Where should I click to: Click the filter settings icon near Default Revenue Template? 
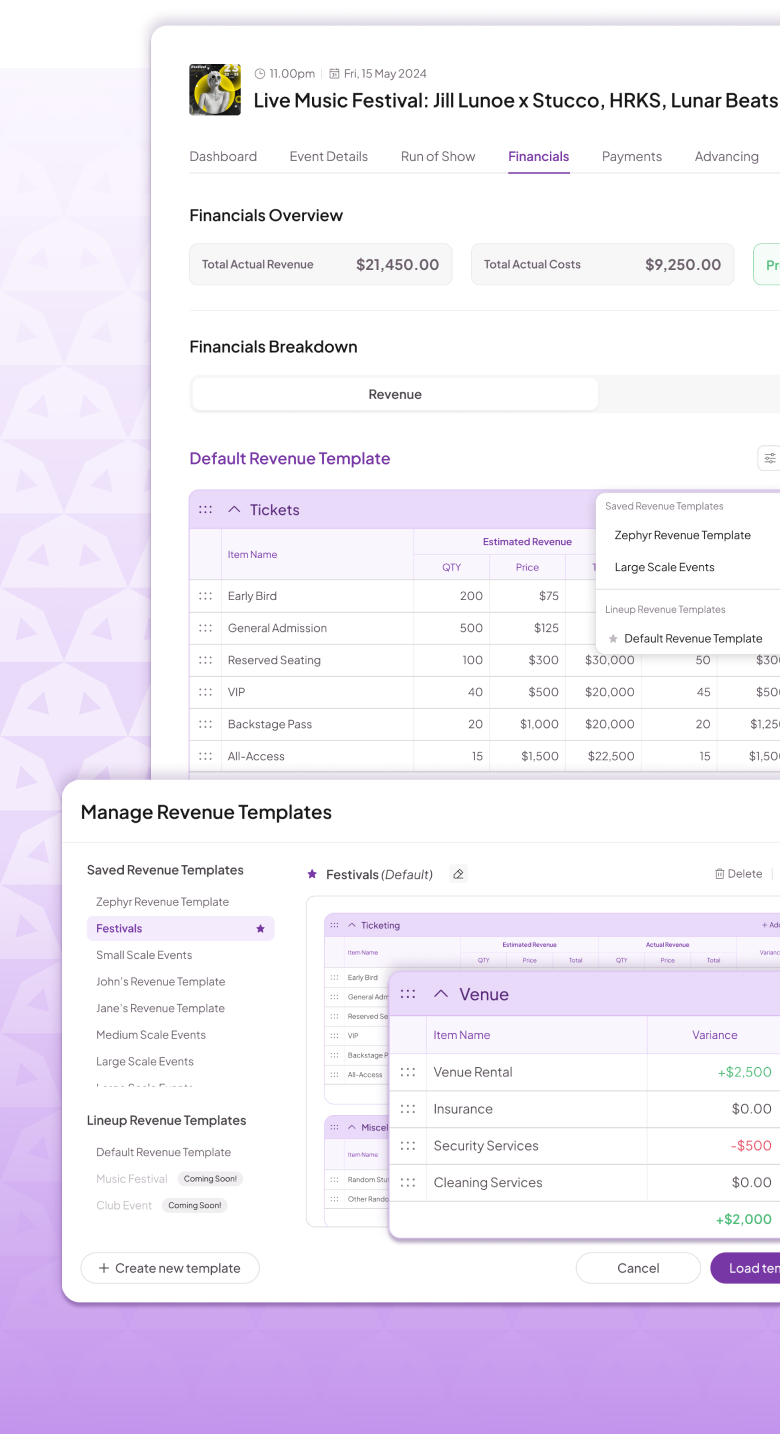click(x=769, y=458)
